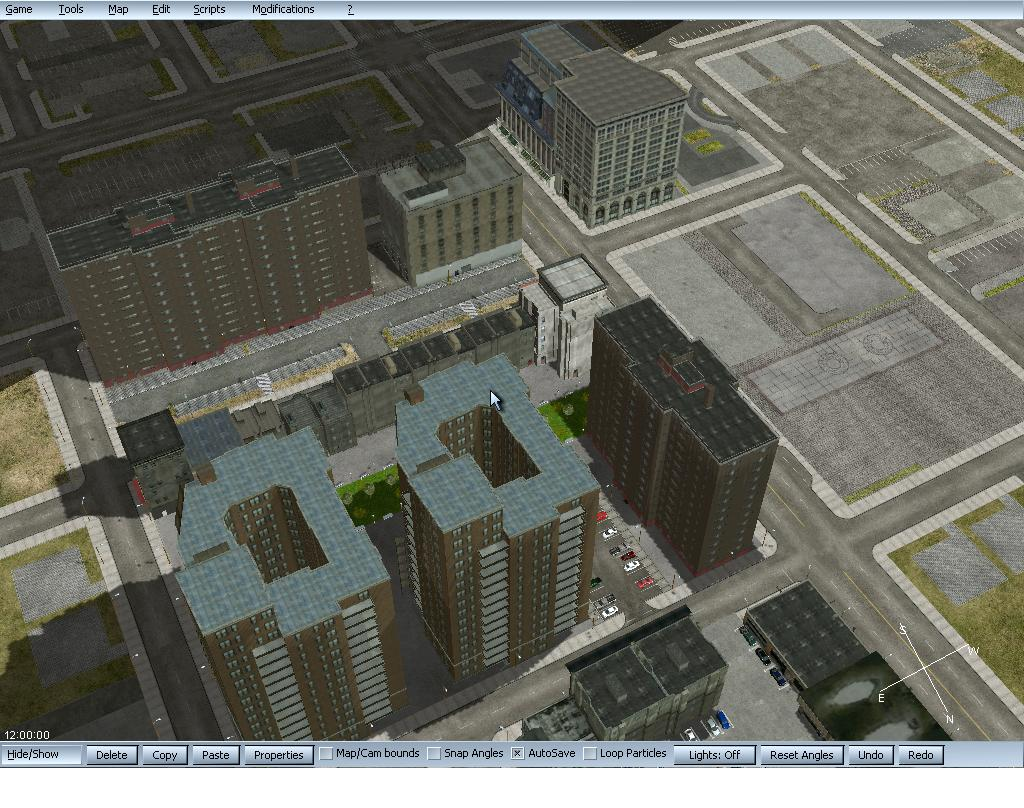
Task: Undo the last action
Action: click(x=871, y=755)
